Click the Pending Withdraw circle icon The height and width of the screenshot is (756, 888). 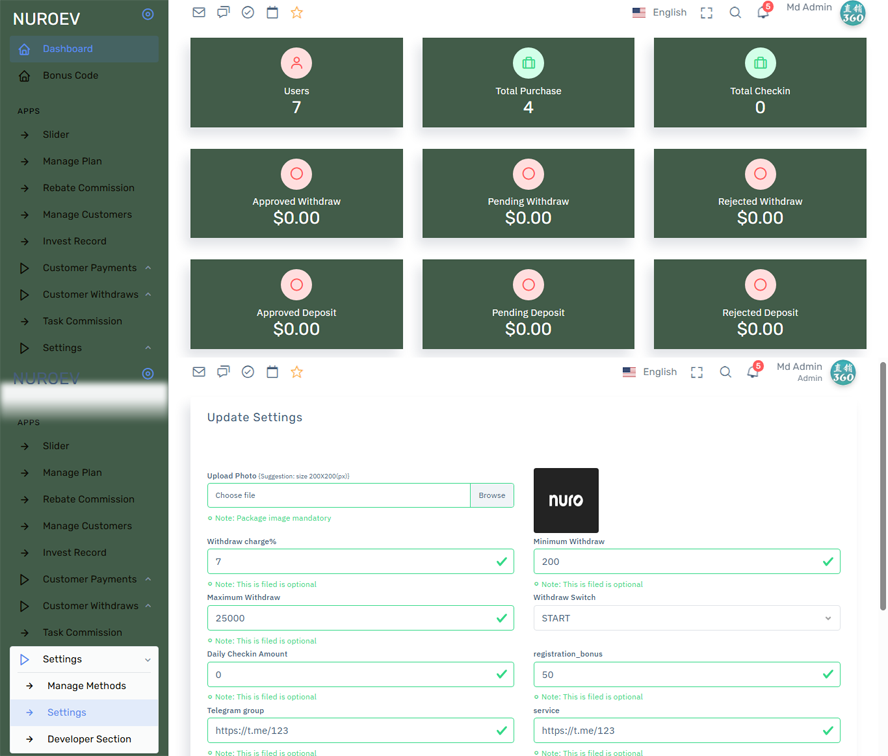coord(528,174)
